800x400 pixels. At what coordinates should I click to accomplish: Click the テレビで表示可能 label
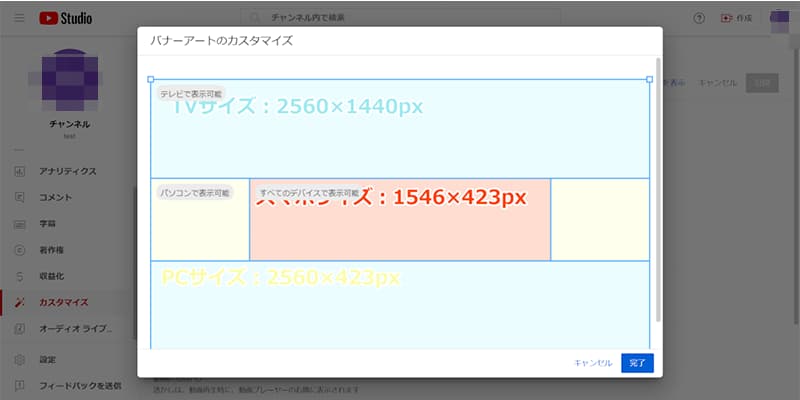191,94
